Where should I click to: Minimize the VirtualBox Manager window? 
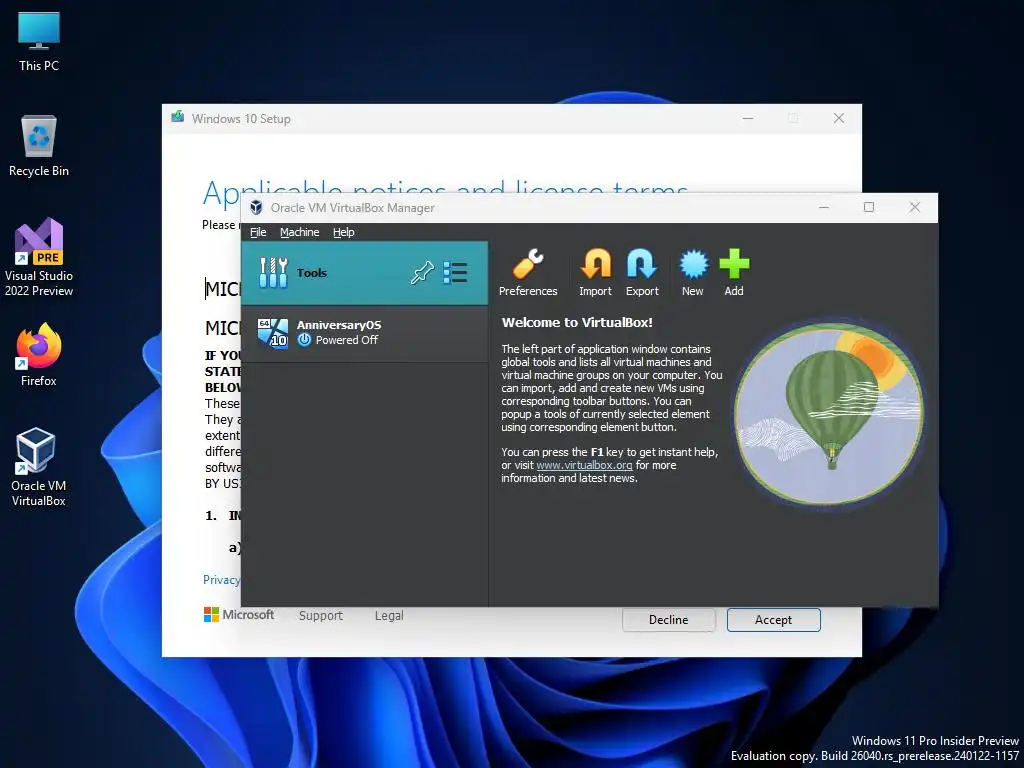coord(824,208)
